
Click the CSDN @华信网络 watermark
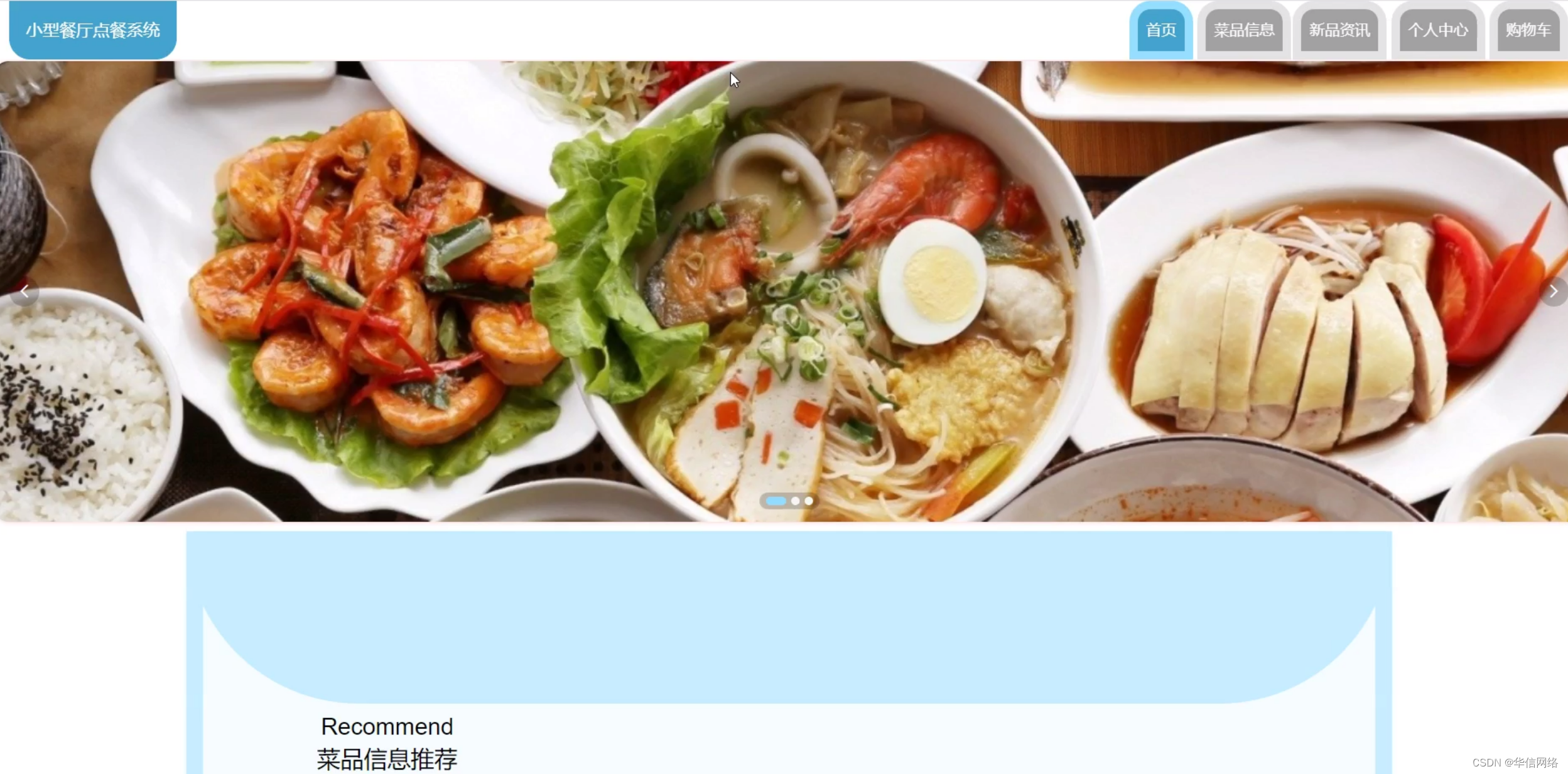(x=1515, y=763)
